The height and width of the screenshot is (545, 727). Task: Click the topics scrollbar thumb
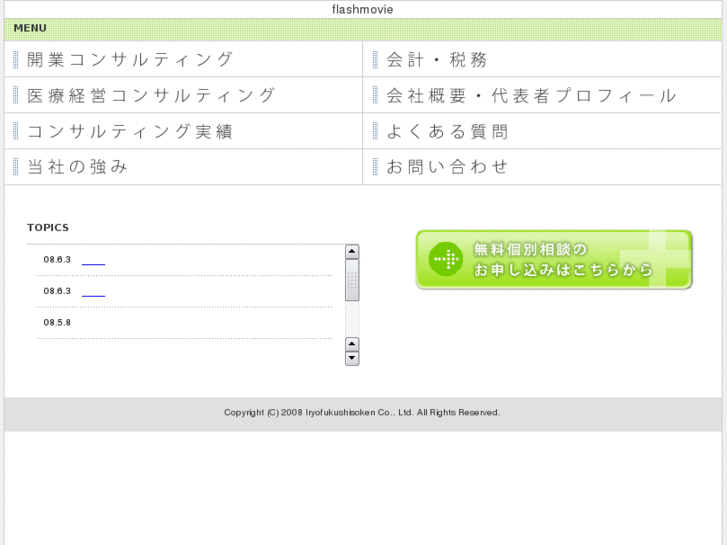(x=352, y=280)
